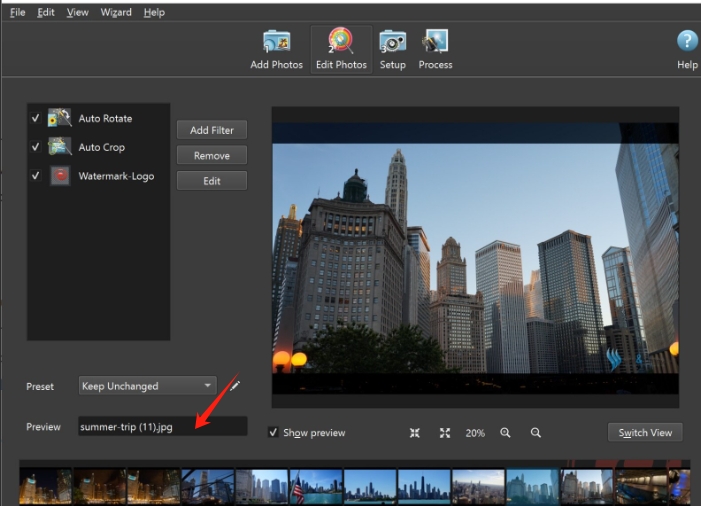701x506 pixels.
Task: Click the shrink-to-fit arrows icon
Action: (414, 433)
